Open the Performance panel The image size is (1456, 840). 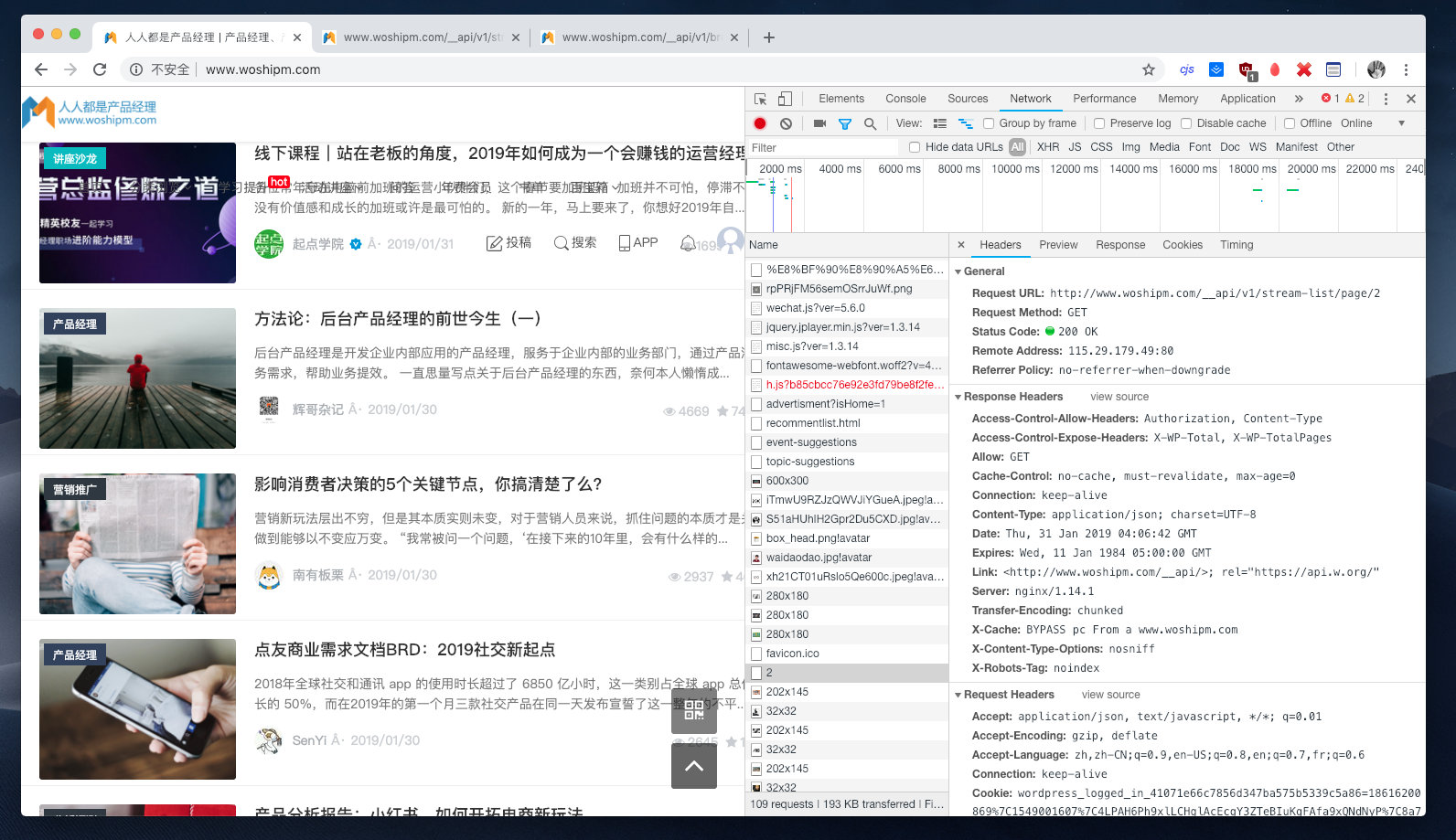1105,99
